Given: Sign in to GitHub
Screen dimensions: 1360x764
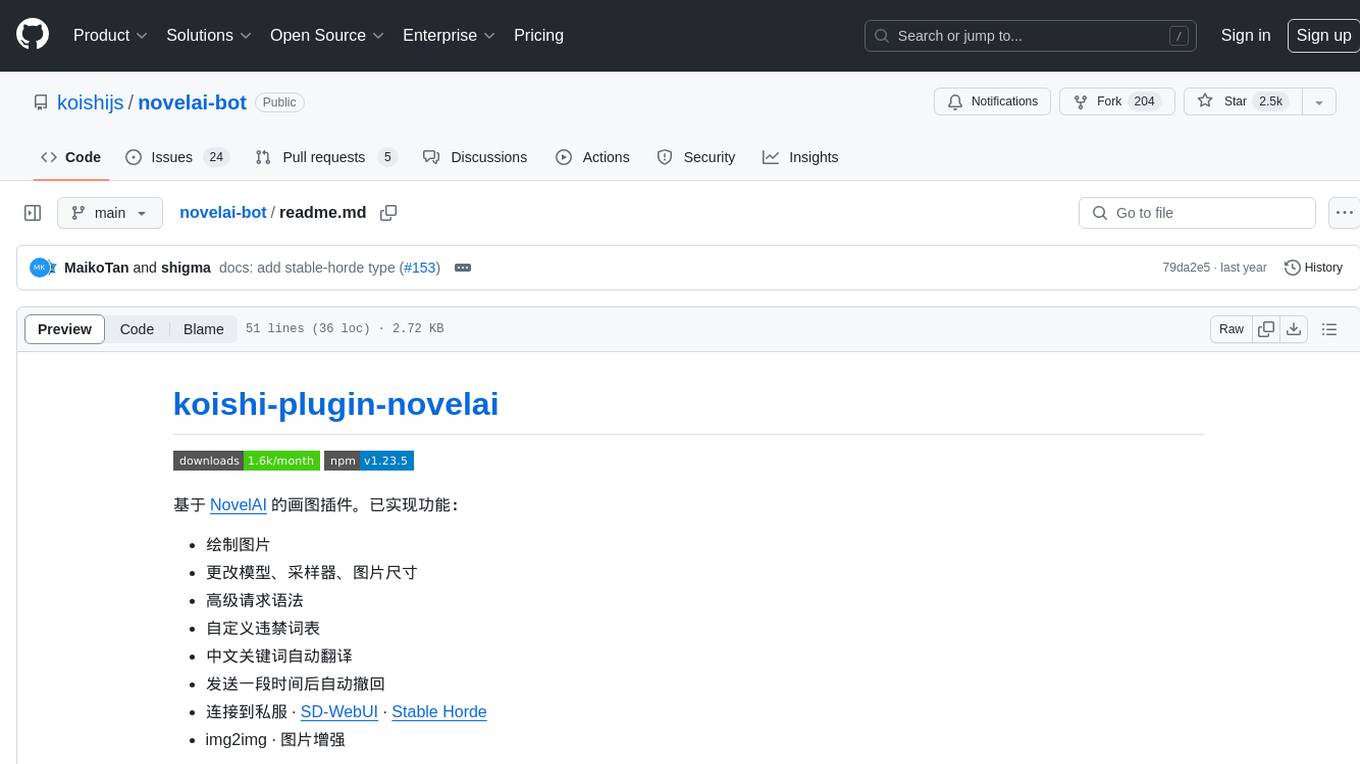Looking at the screenshot, I should [1245, 35].
